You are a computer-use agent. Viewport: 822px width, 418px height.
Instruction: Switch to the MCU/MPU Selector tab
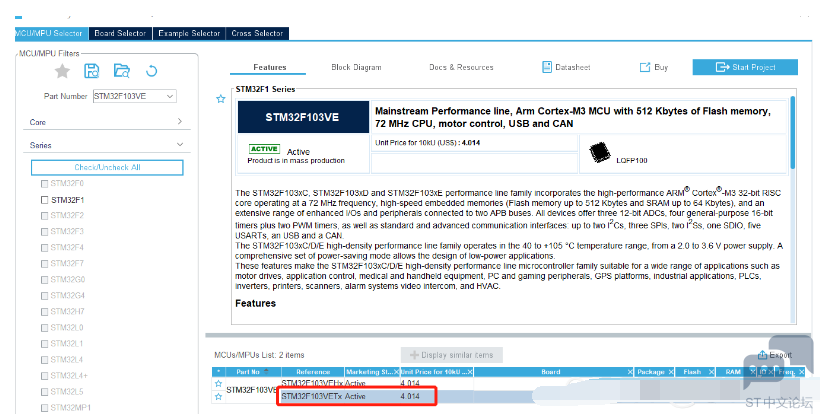coord(51,33)
